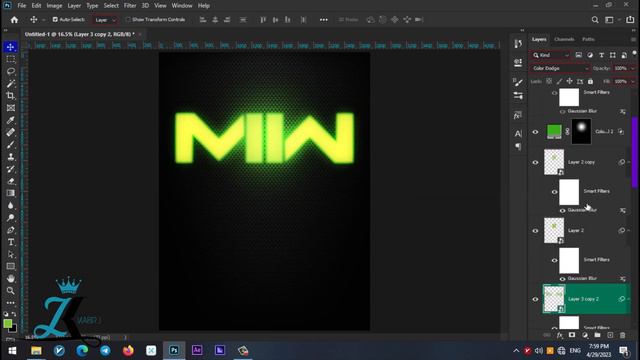Screen dimensions: 640x360
Task: Collapse the Layer 2 smart filters
Action: coord(629,230)
